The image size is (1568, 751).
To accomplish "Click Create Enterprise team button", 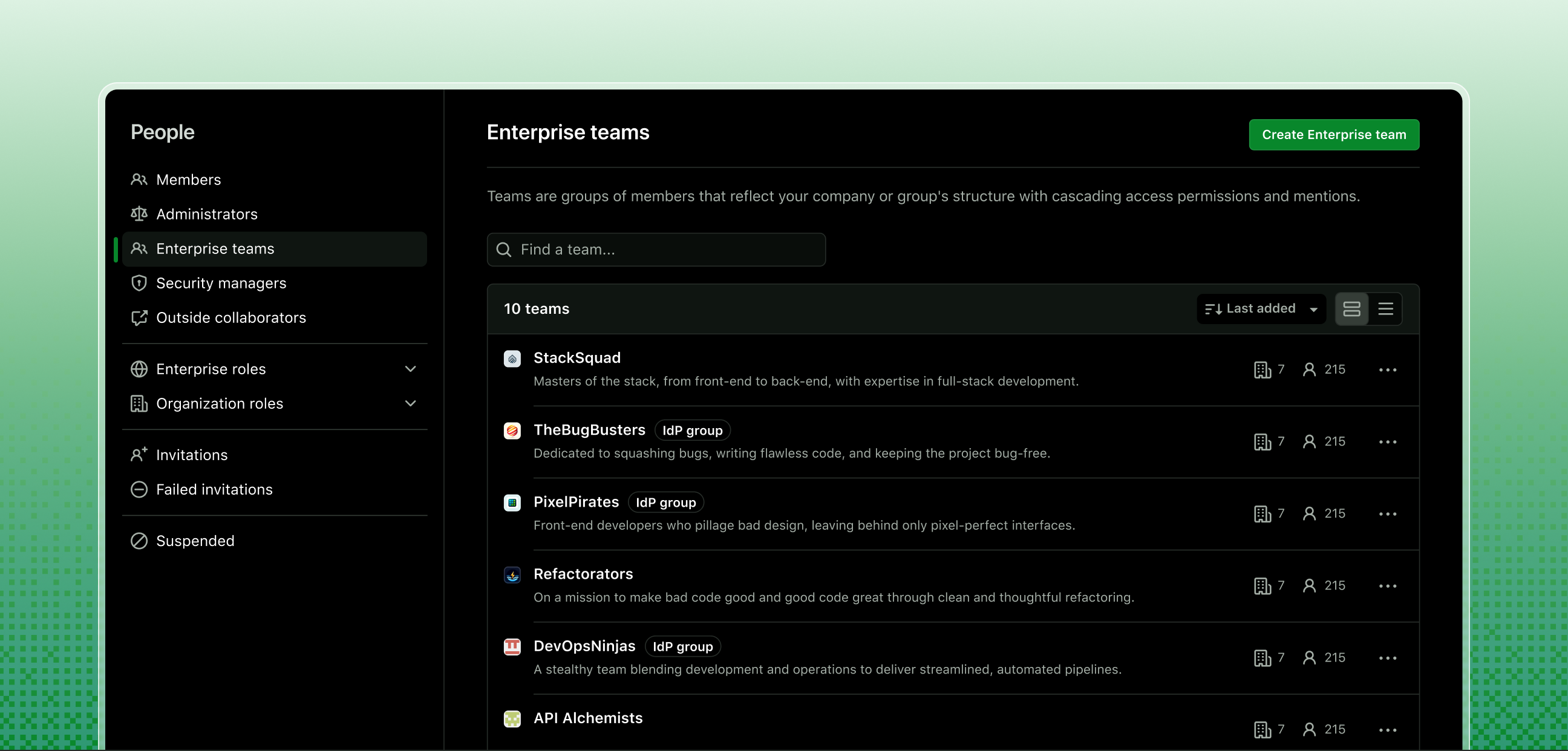I will [1334, 134].
